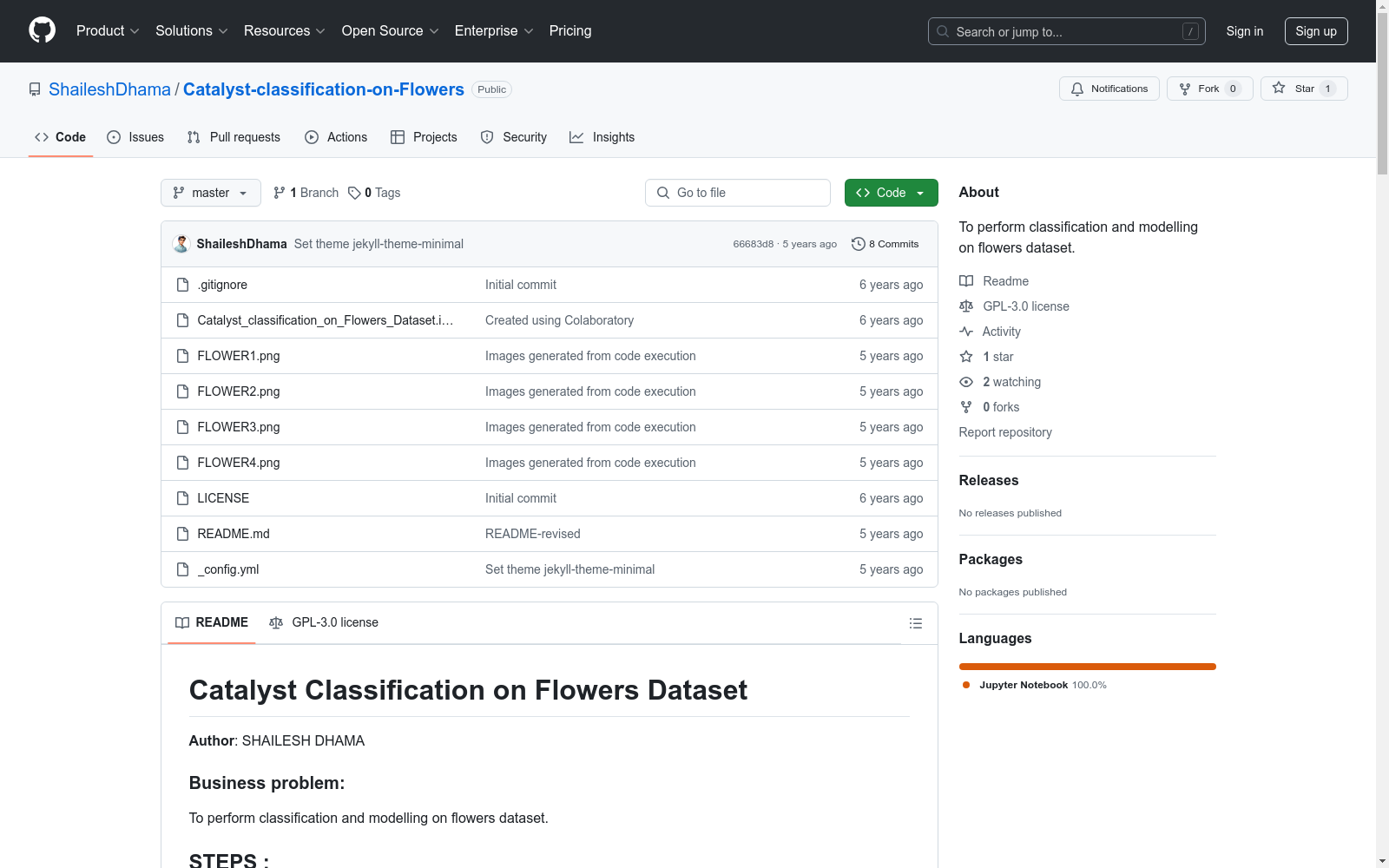Screen dimensions: 1389x868
Task: Open Created using Colaboratory commit message
Action: tap(559, 320)
